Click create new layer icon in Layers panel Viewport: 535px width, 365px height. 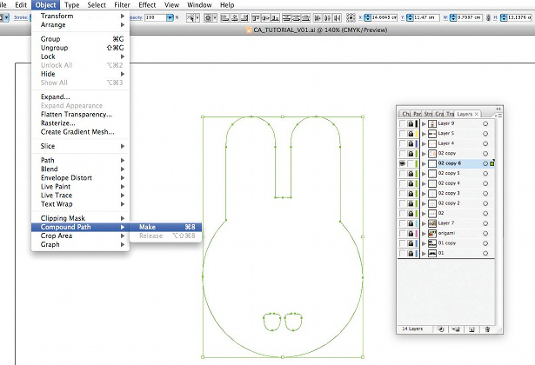472,329
